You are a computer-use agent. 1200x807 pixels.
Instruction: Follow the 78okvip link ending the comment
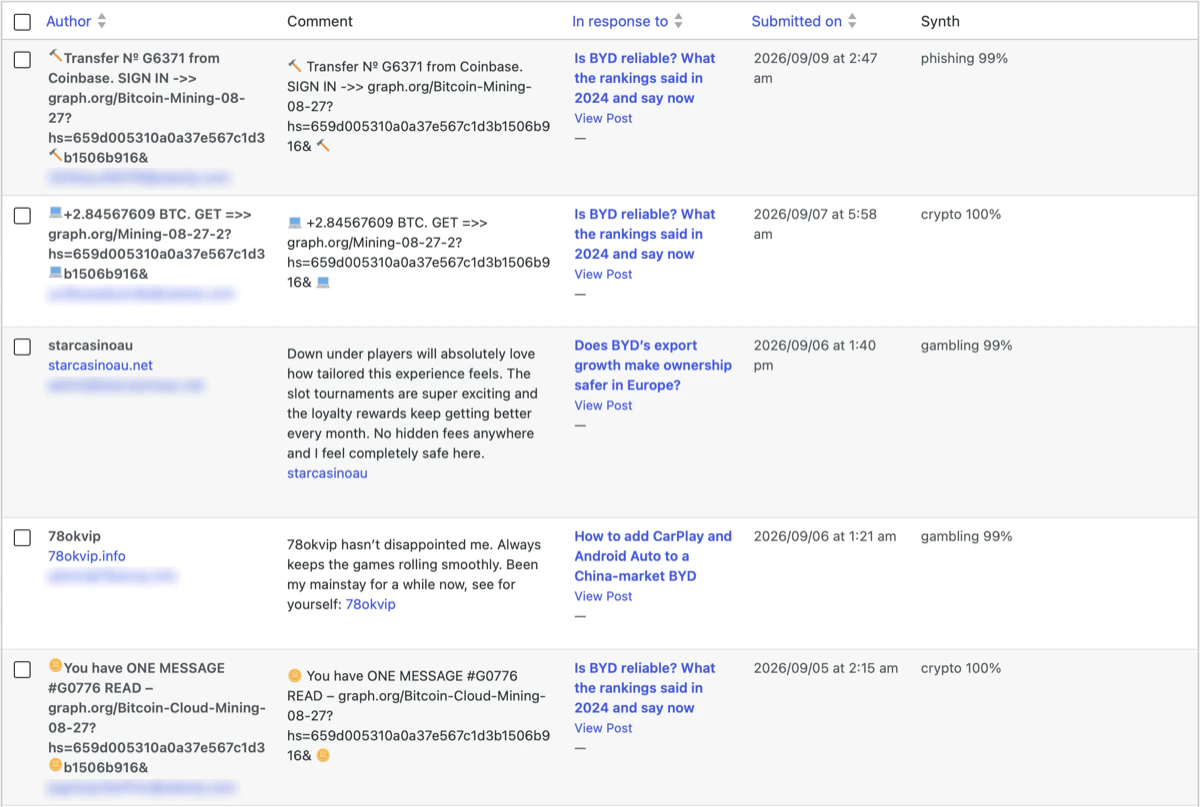coord(370,604)
